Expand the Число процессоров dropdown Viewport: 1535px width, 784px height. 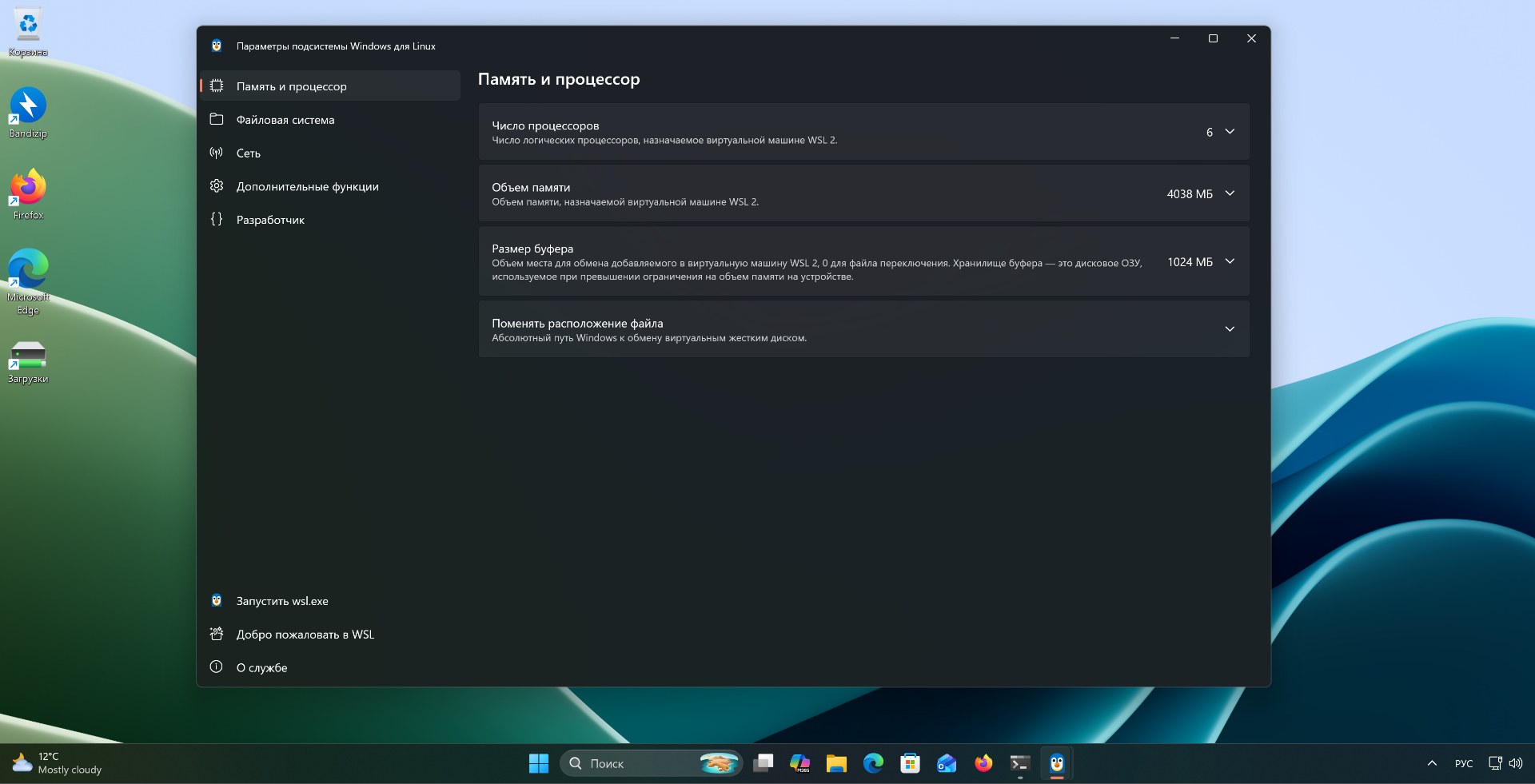coord(1230,132)
